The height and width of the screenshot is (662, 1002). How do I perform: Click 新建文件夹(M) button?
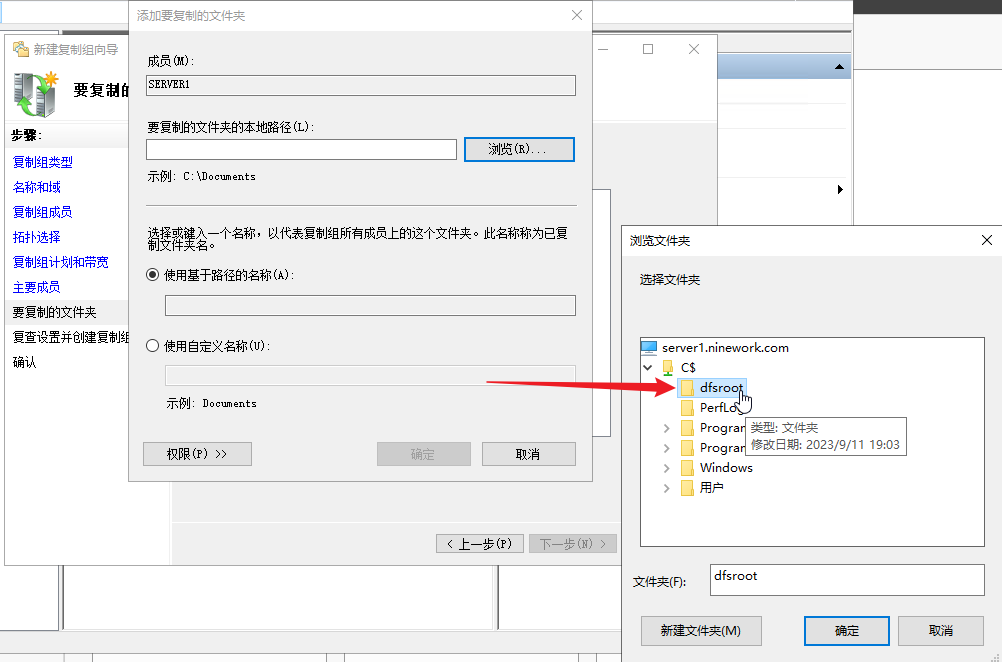click(701, 631)
